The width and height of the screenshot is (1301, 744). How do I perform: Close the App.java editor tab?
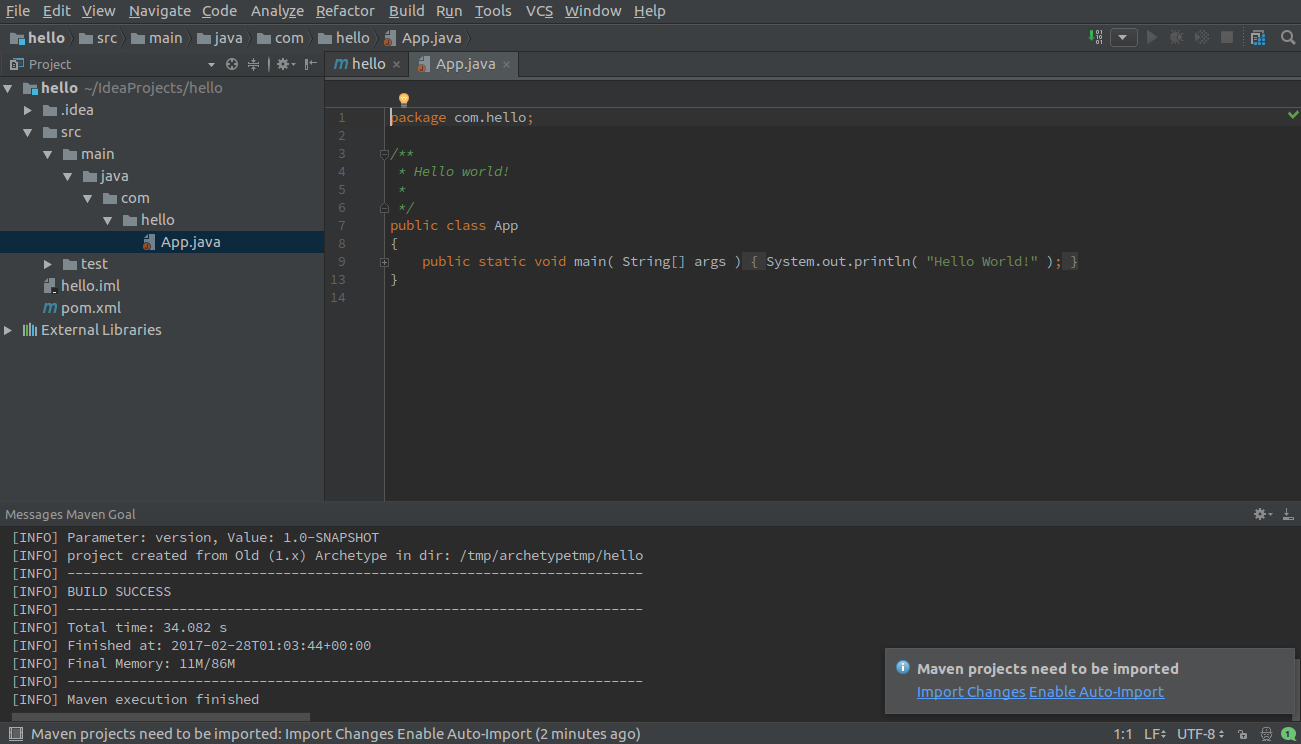click(506, 64)
